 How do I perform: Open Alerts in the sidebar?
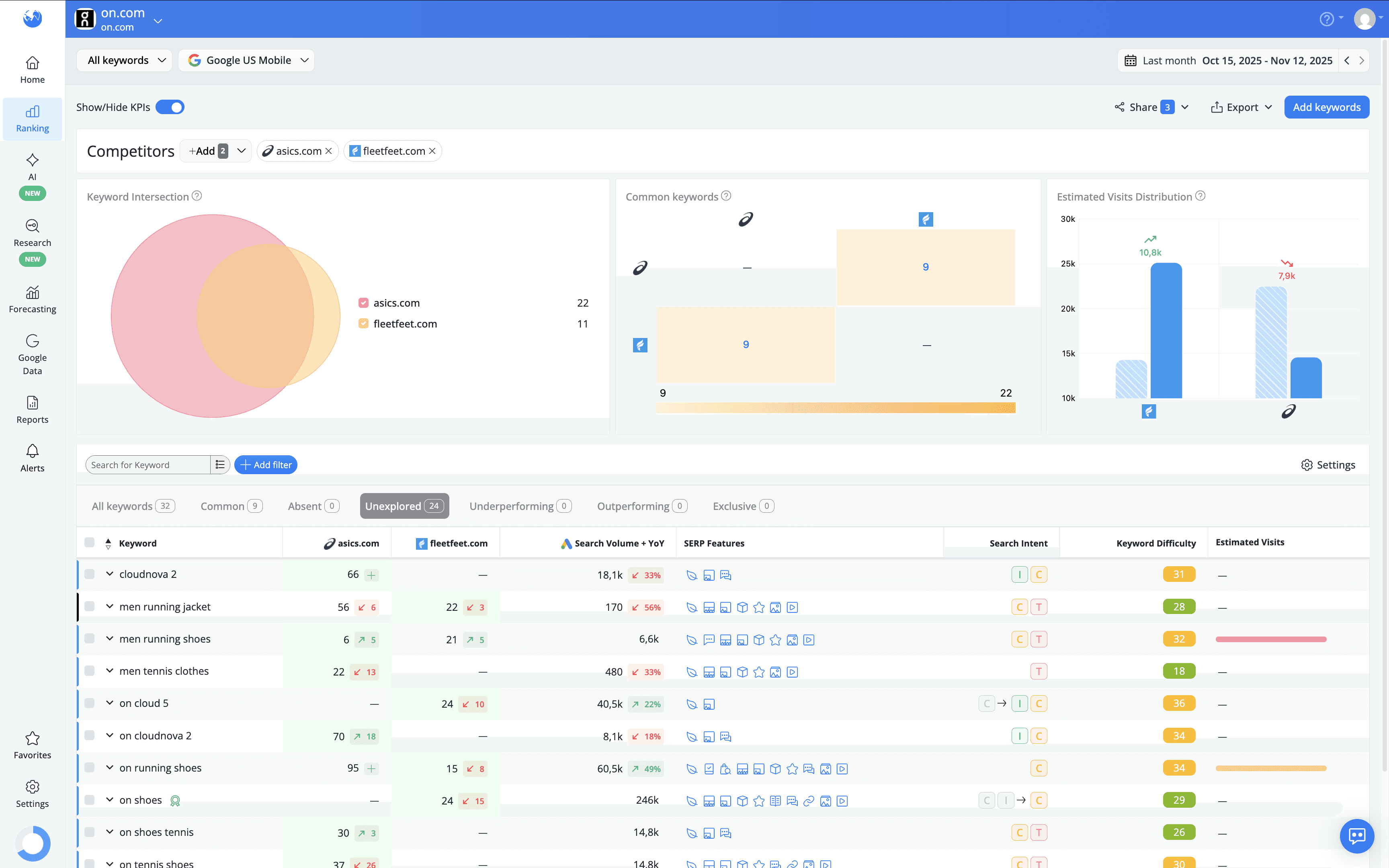pyautogui.click(x=32, y=459)
